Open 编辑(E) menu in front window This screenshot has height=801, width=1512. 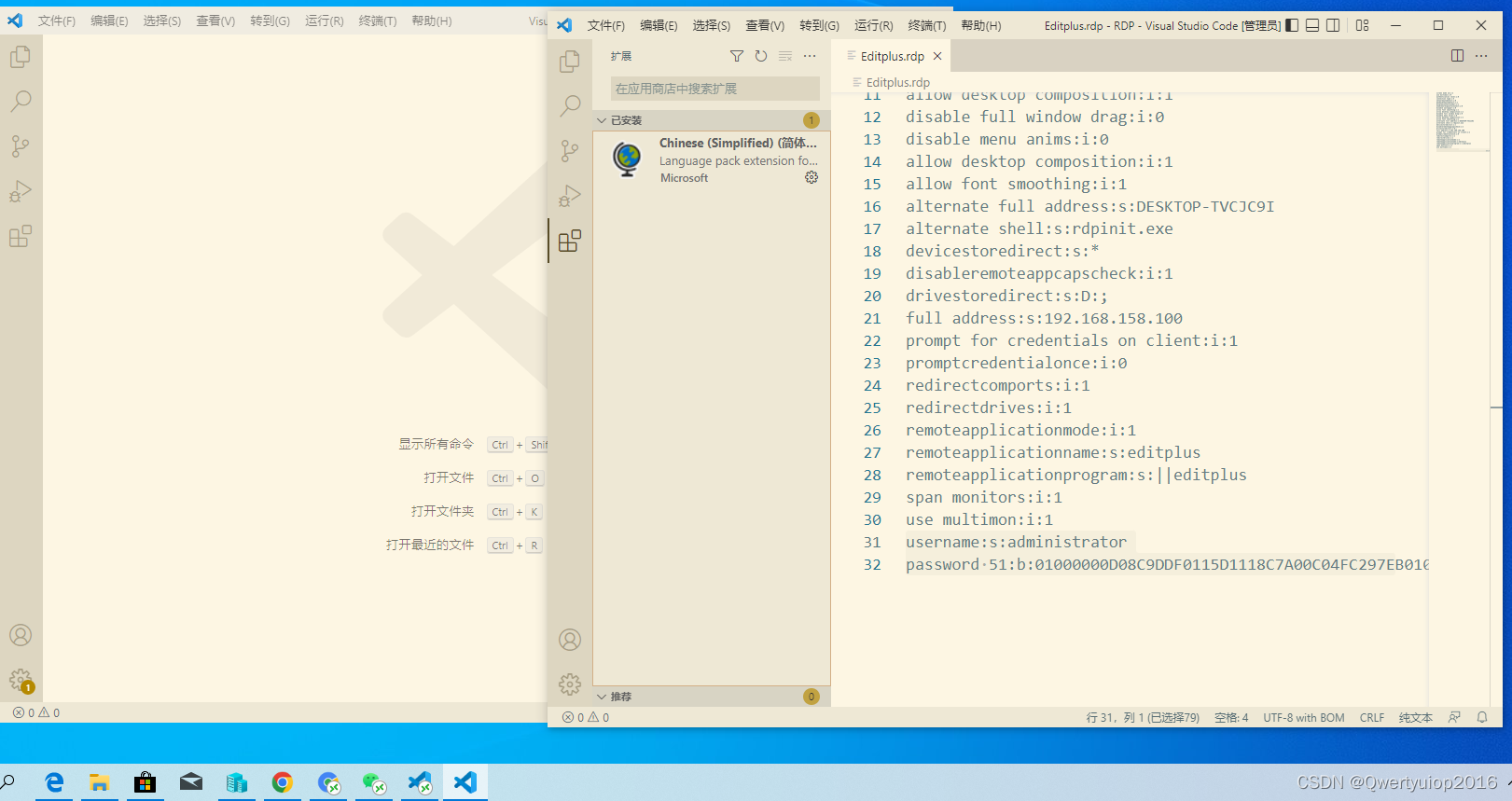coord(659,25)
